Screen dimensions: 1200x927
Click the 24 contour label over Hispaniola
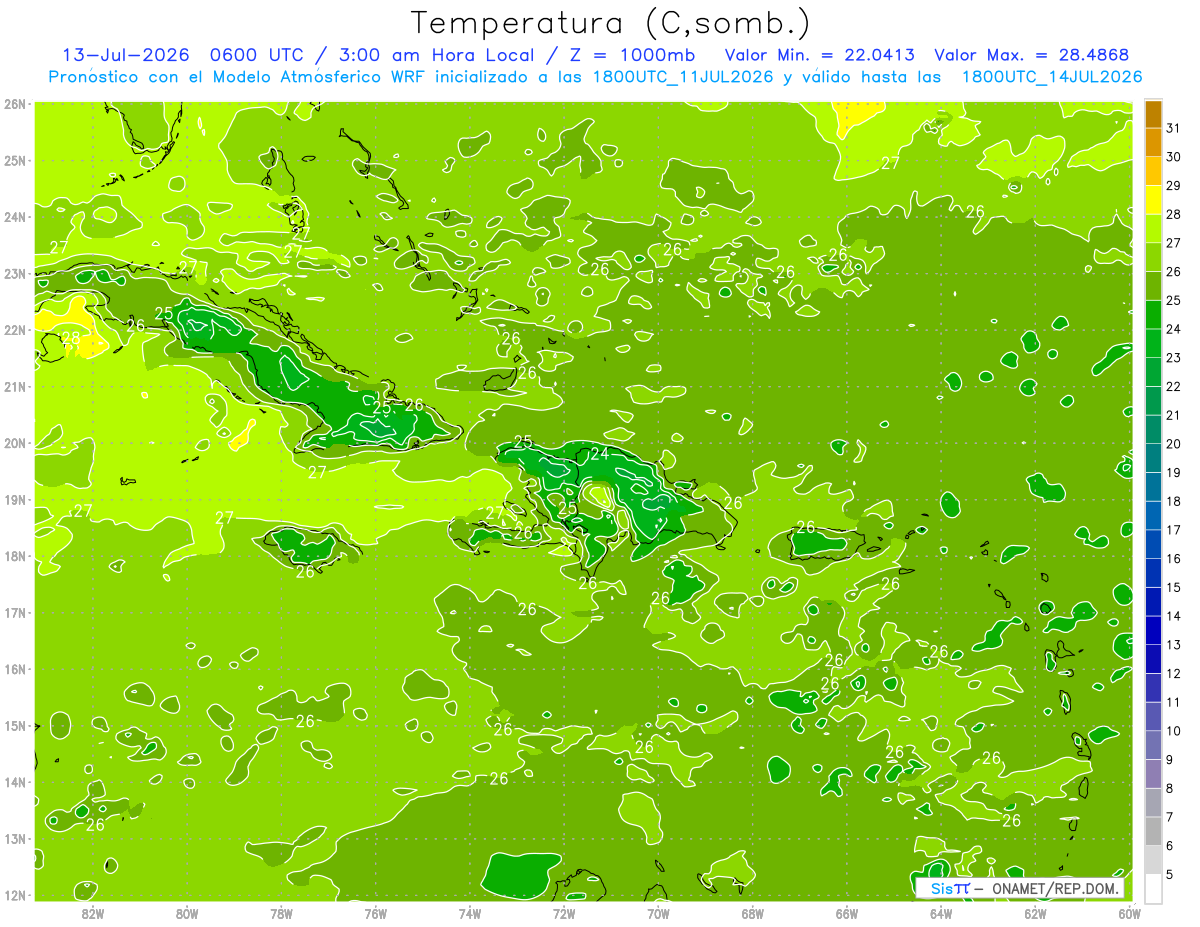[599, 454]
